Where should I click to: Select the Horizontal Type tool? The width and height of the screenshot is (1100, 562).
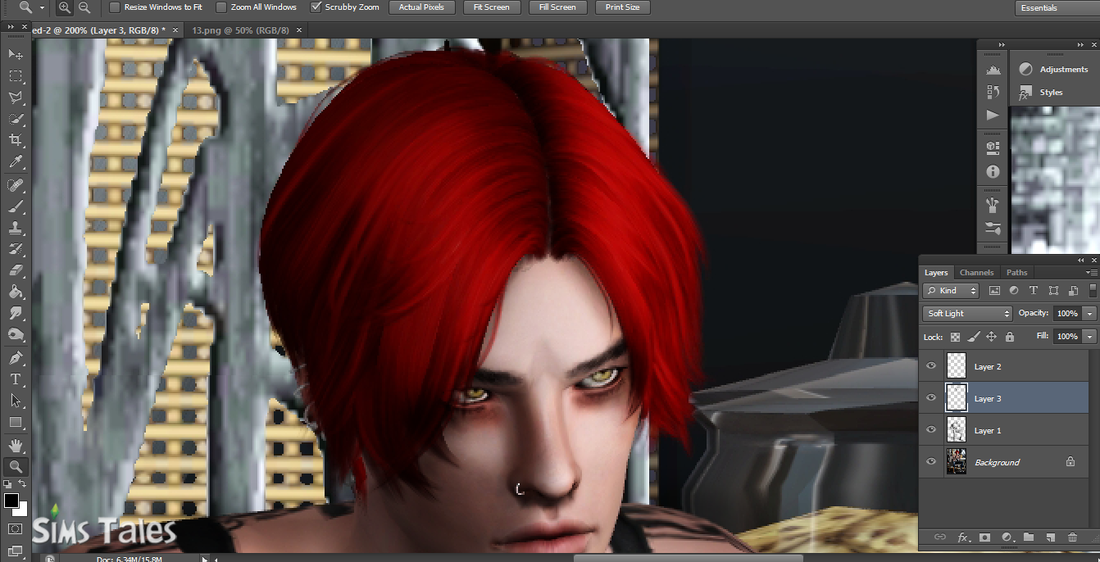point(15,380)
